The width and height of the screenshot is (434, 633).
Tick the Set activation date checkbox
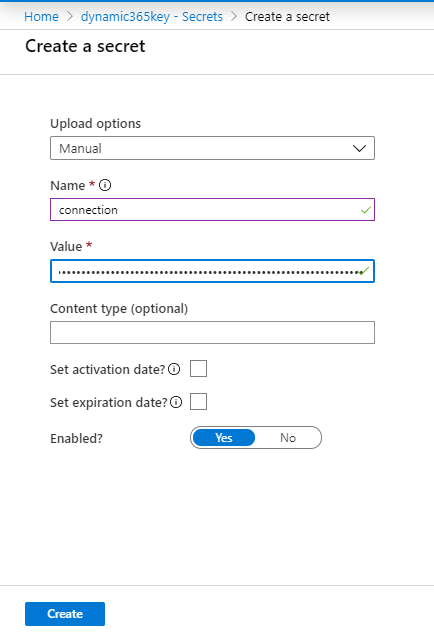[198, 369]
